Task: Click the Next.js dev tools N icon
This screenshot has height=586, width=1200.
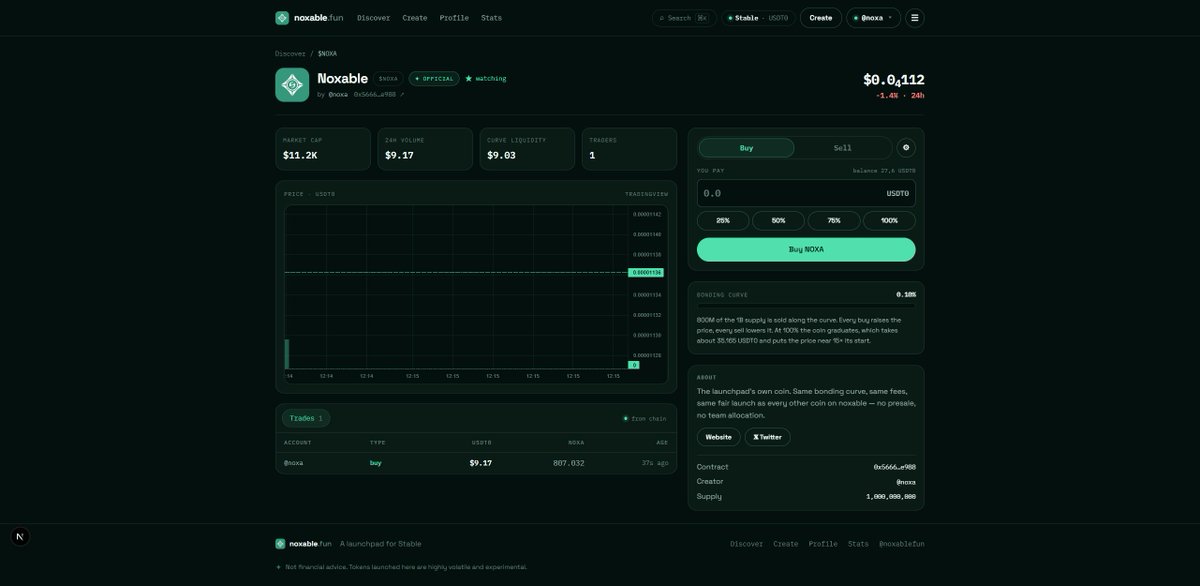Action: coord(20,537)
